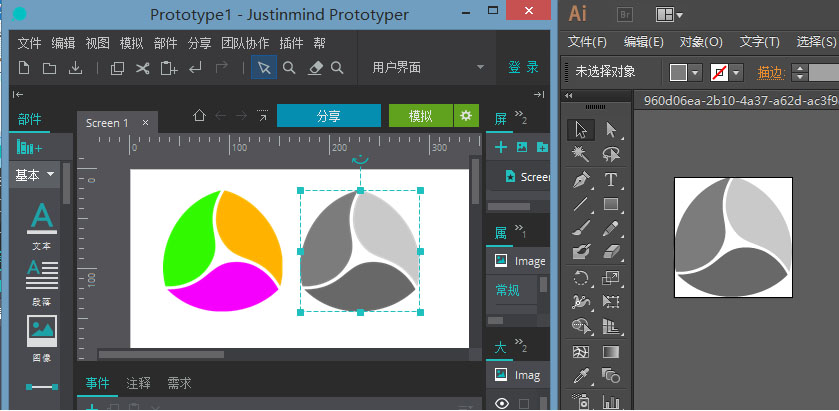Open simulation settings gear button
This screenshot has height=411, width=839.
[466, 116]
